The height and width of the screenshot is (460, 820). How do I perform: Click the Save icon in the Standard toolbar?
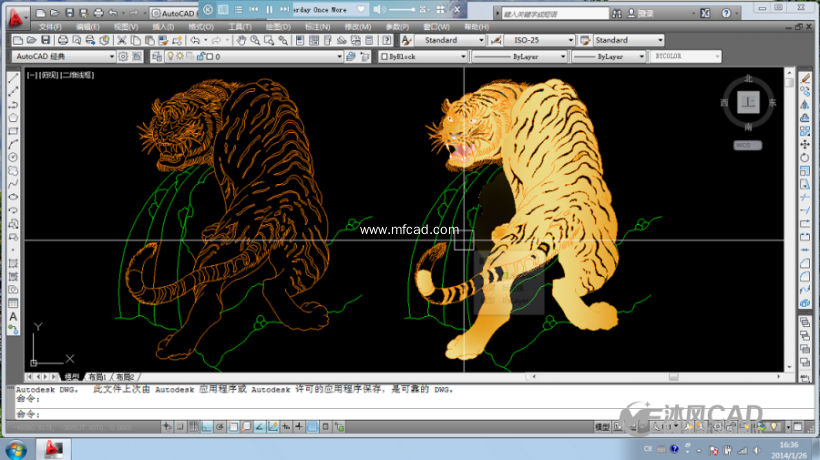[x=45, y=40]
